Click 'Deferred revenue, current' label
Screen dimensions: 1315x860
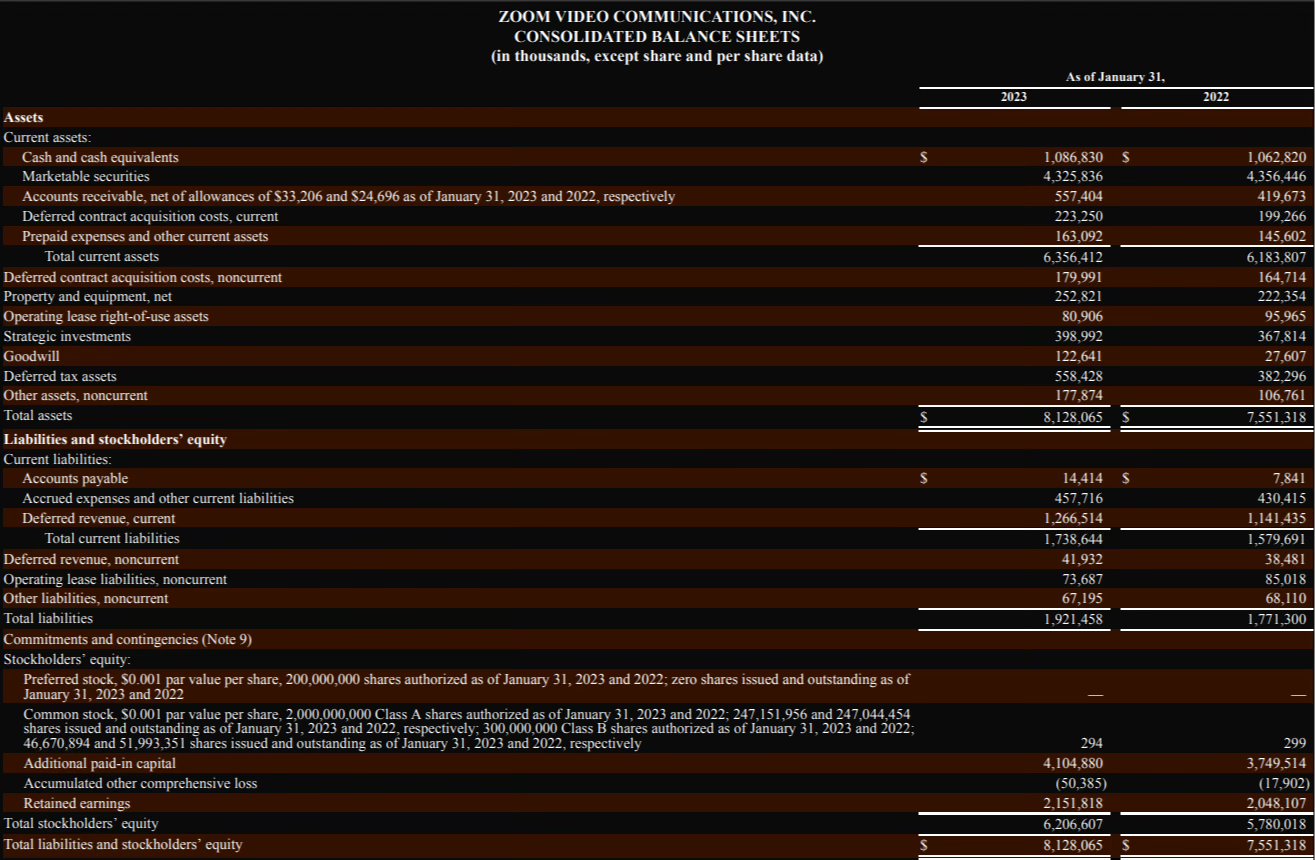click(98, 519)
